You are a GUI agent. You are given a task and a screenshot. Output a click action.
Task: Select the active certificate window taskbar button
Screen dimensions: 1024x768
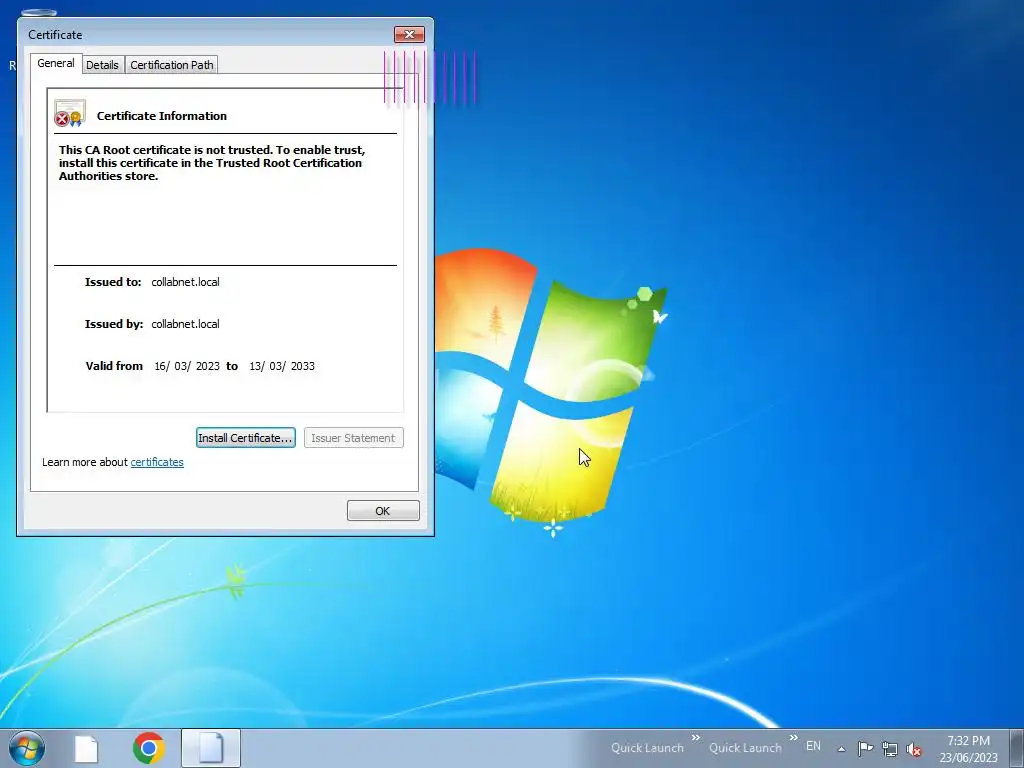pyautogui.click(x=211, y=748)
